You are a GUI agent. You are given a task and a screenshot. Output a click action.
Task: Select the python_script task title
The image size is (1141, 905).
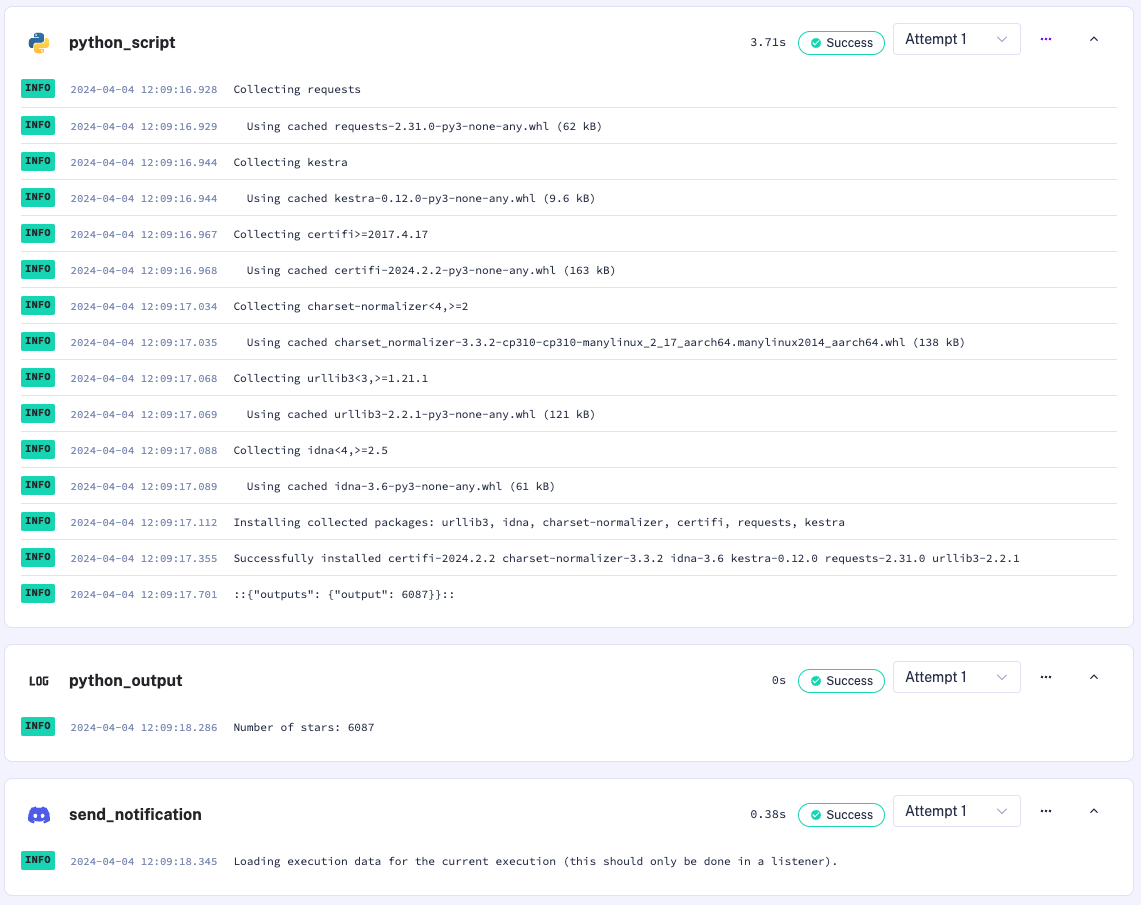pyautogui.click(x=121, y=42)
